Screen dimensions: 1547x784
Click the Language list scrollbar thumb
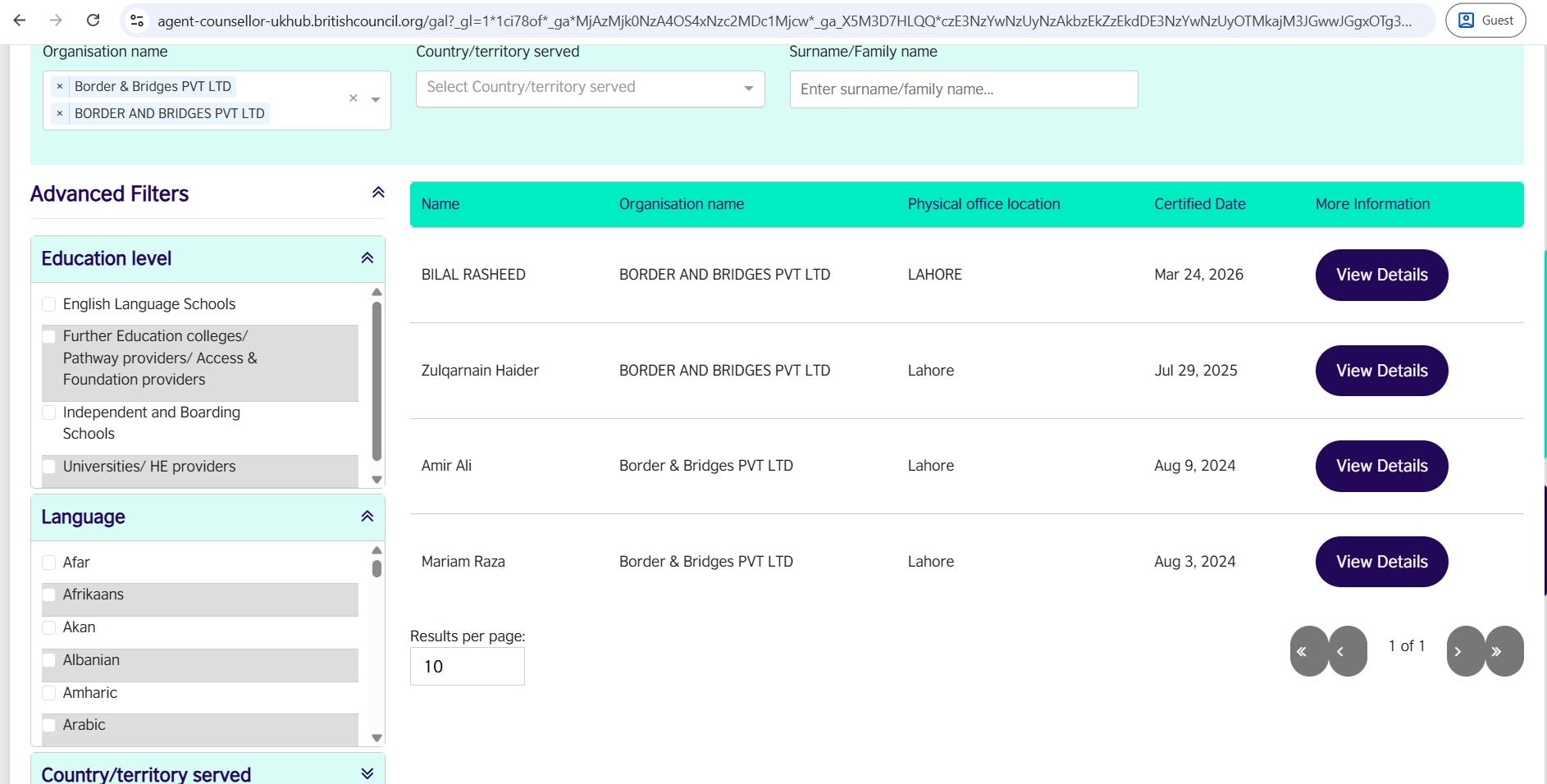point(377,568)
